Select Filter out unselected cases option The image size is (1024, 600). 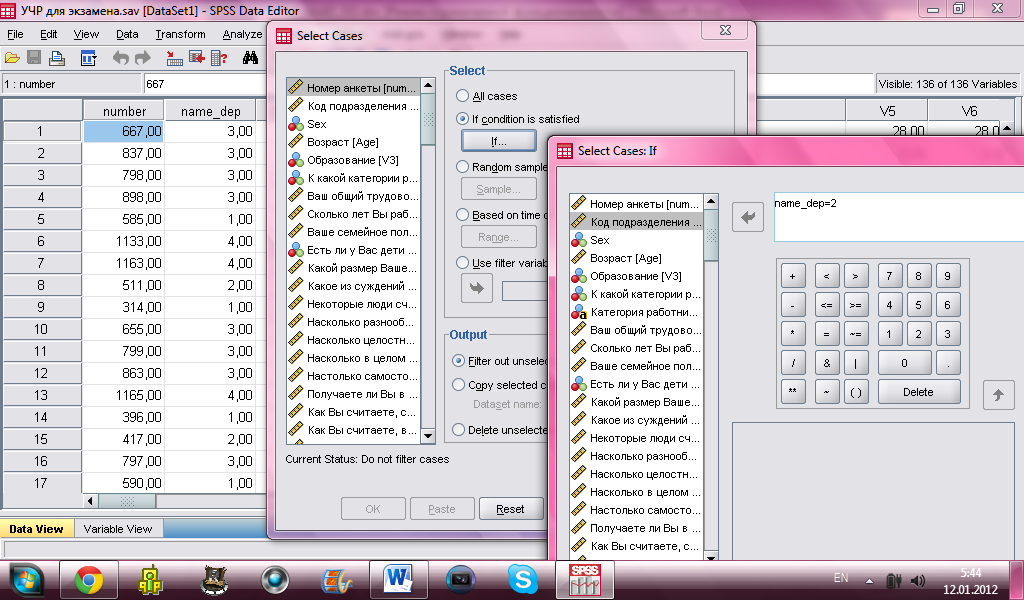click(458, 361)
